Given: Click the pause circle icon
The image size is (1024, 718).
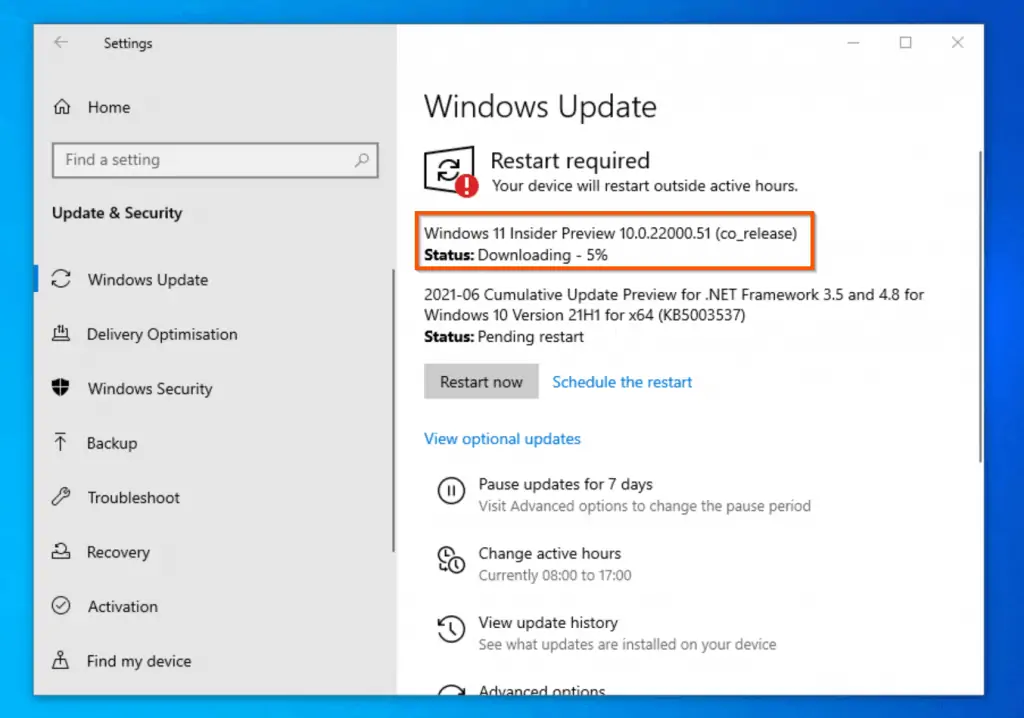Looking at the screenshot, I should [x=451, y=491].
